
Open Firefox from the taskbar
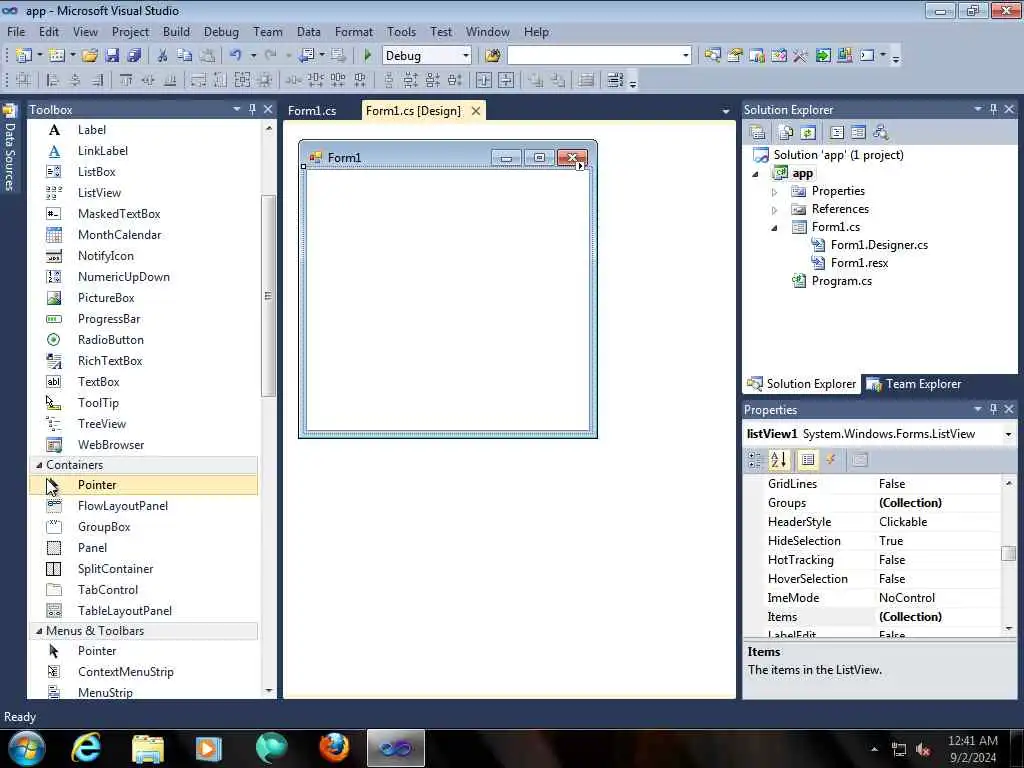(334, 748)
